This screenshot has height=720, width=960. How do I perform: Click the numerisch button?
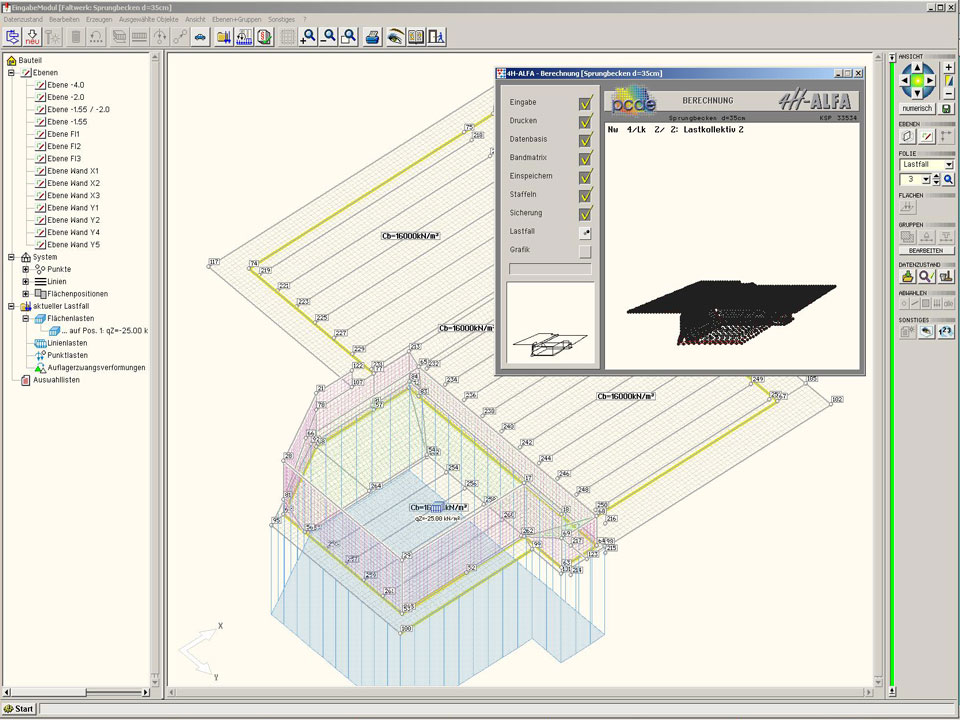pyautogui.click(x=917, y=108)
